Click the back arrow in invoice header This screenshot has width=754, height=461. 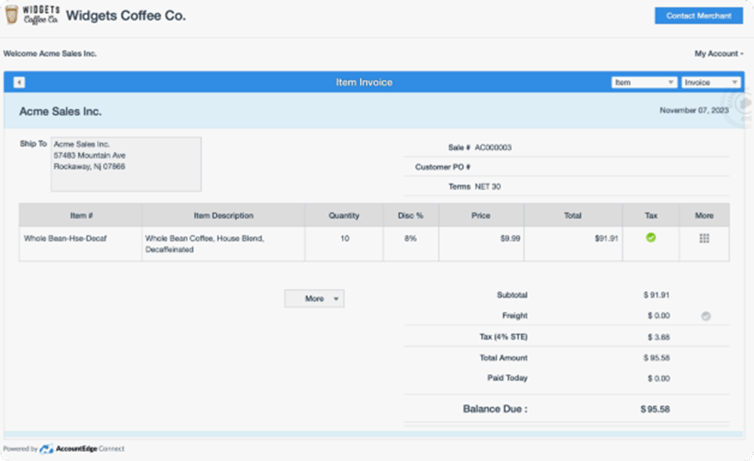tap(19, 82)
